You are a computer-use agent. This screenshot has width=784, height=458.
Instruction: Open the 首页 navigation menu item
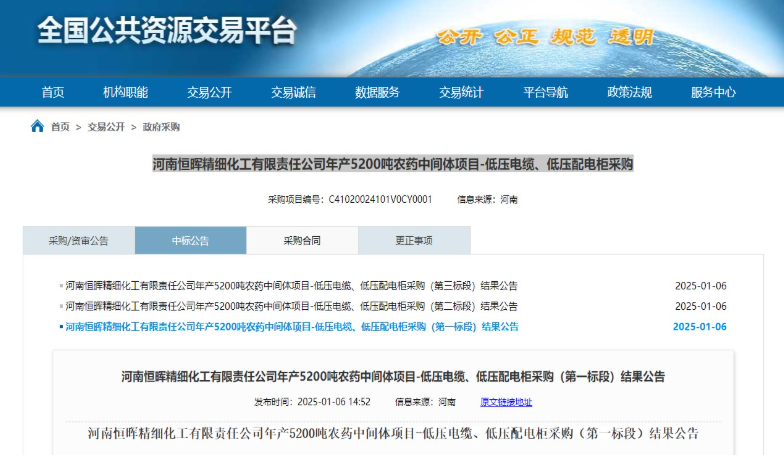53,92
